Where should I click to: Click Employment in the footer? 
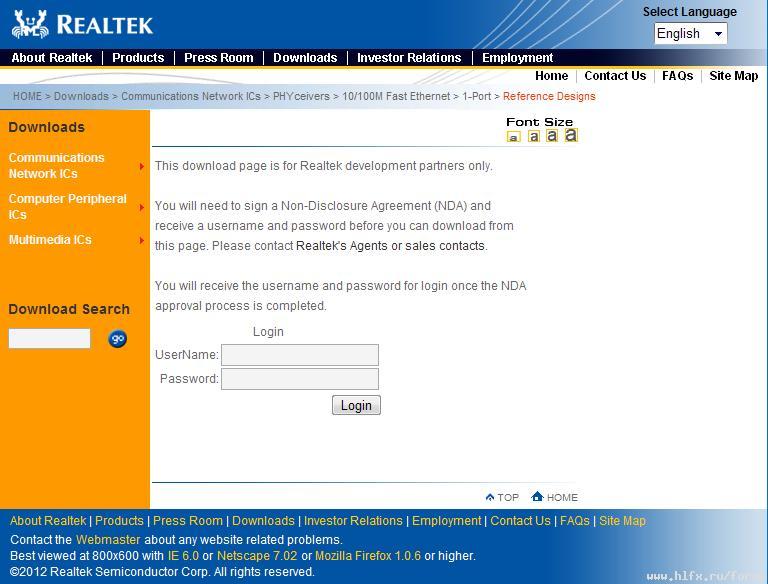click(447, 521)
